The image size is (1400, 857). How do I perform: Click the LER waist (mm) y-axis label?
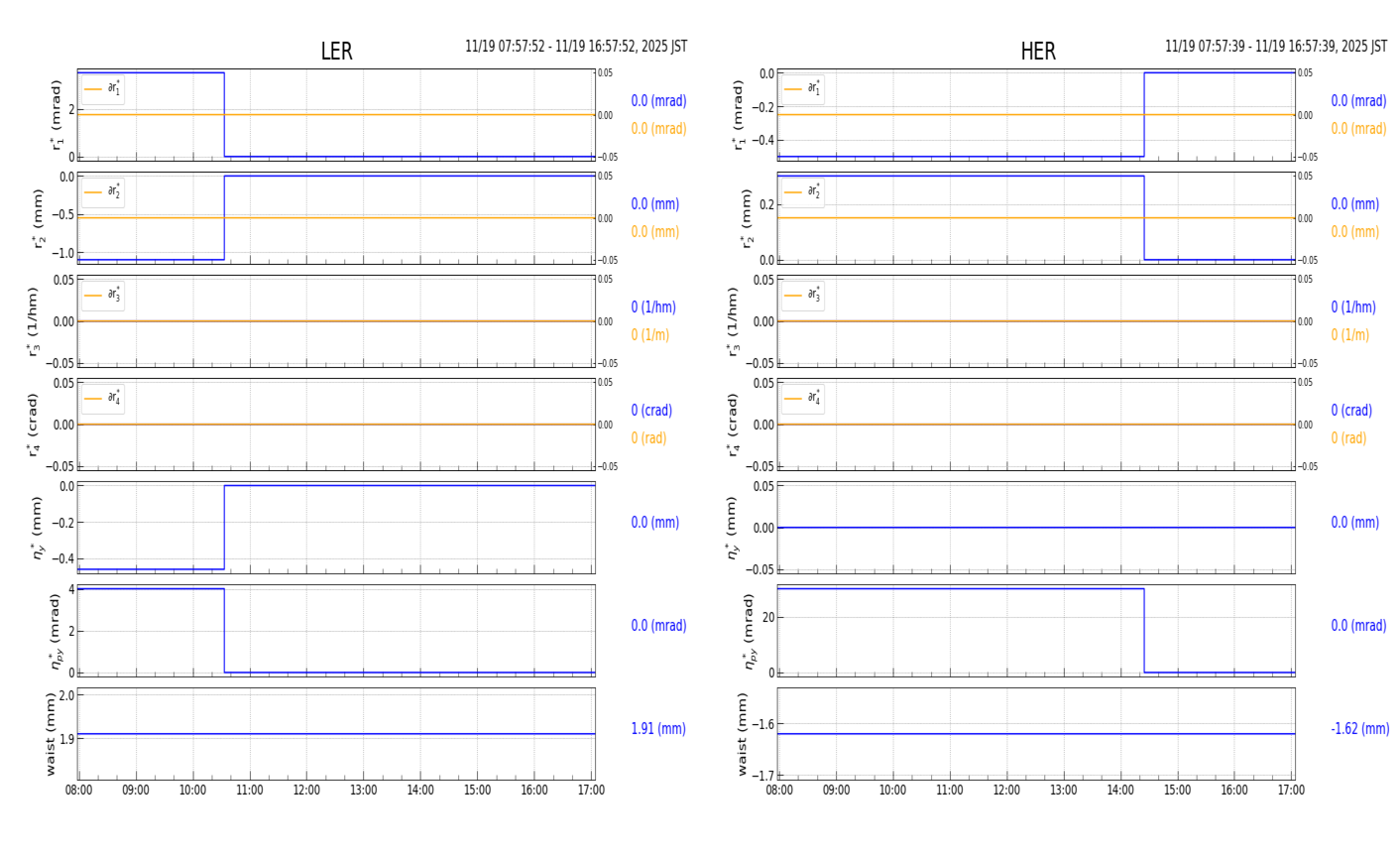51,734
